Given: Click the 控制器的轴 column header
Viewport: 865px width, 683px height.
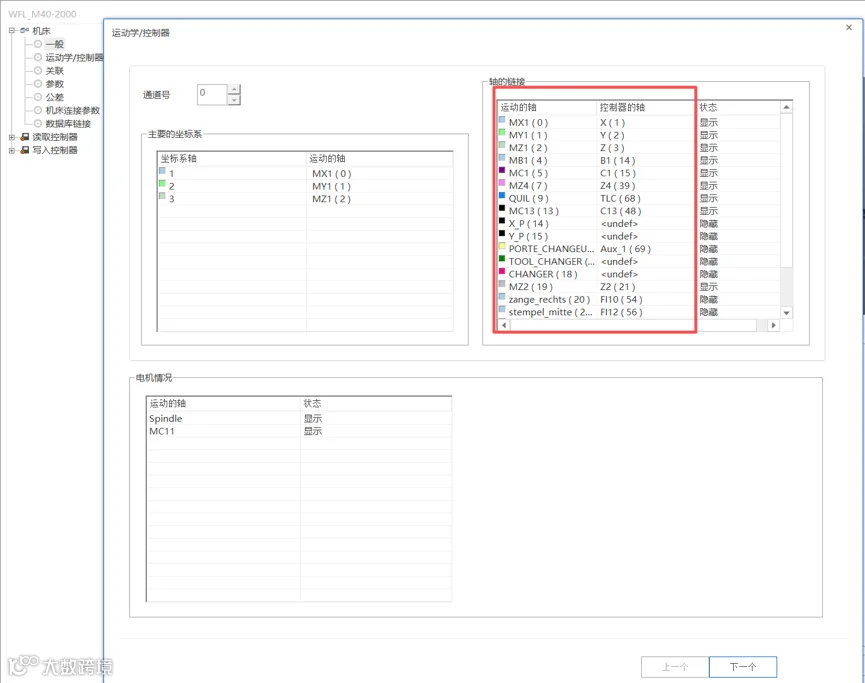Looking at the screenshot, I should pyautogui.click(x=645, y=107).
